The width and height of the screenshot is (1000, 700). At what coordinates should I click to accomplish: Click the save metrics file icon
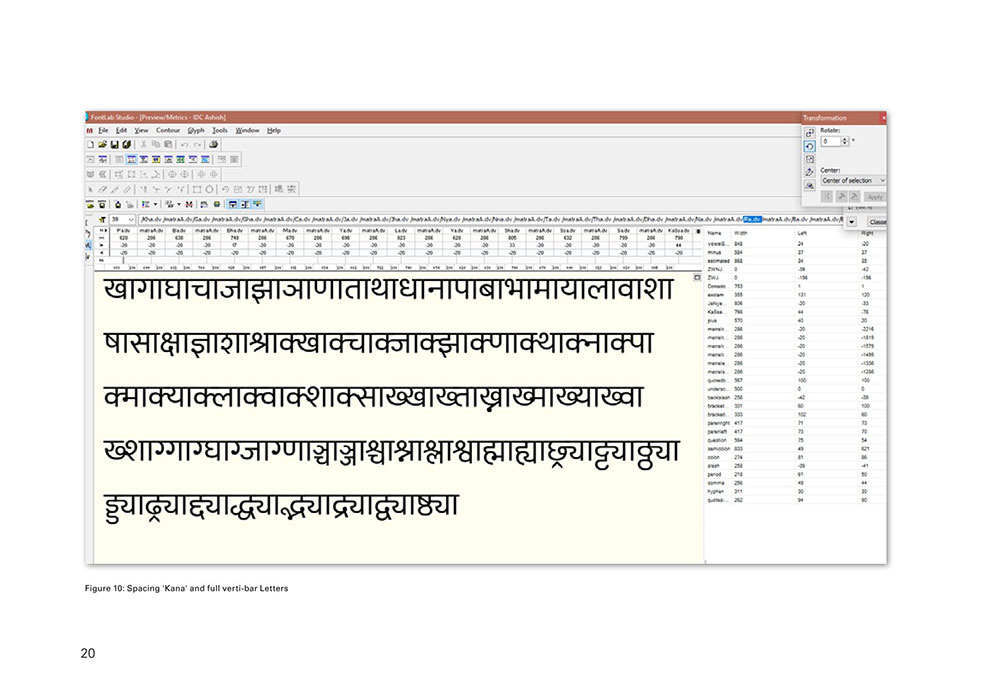(102, 205)
